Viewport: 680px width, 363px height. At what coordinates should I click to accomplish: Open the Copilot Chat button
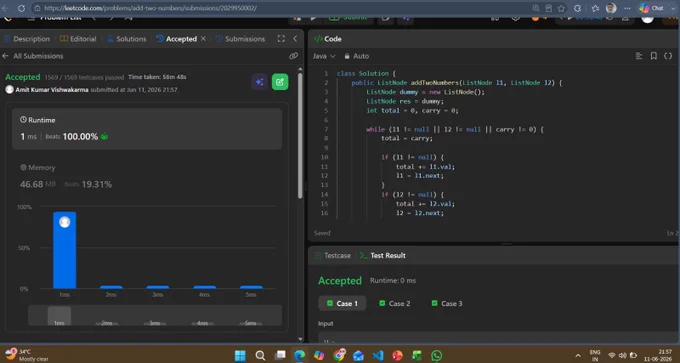coord(652,8)
